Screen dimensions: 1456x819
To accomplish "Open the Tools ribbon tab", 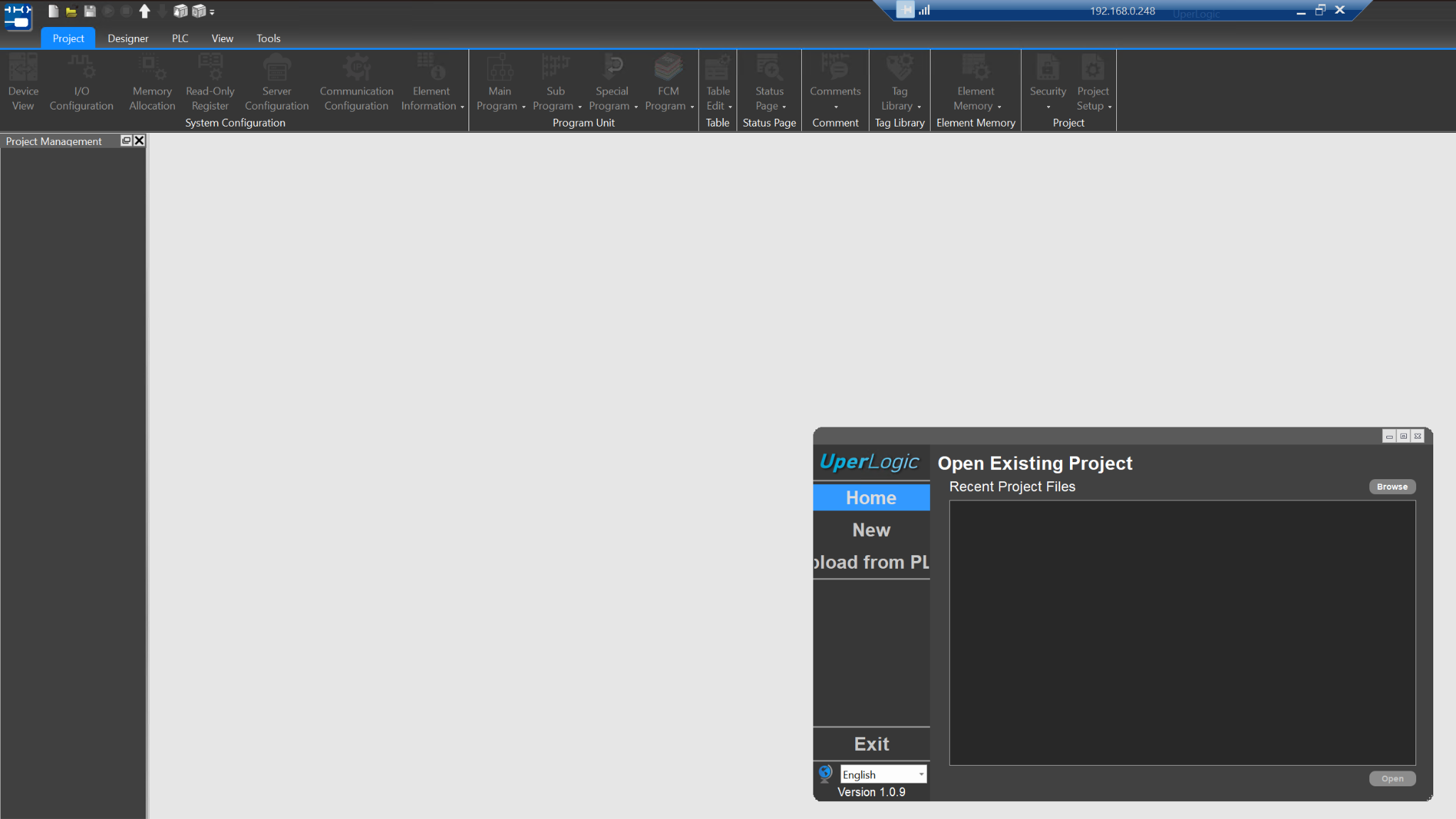I will pyautogui.click(x=268, y=38).
